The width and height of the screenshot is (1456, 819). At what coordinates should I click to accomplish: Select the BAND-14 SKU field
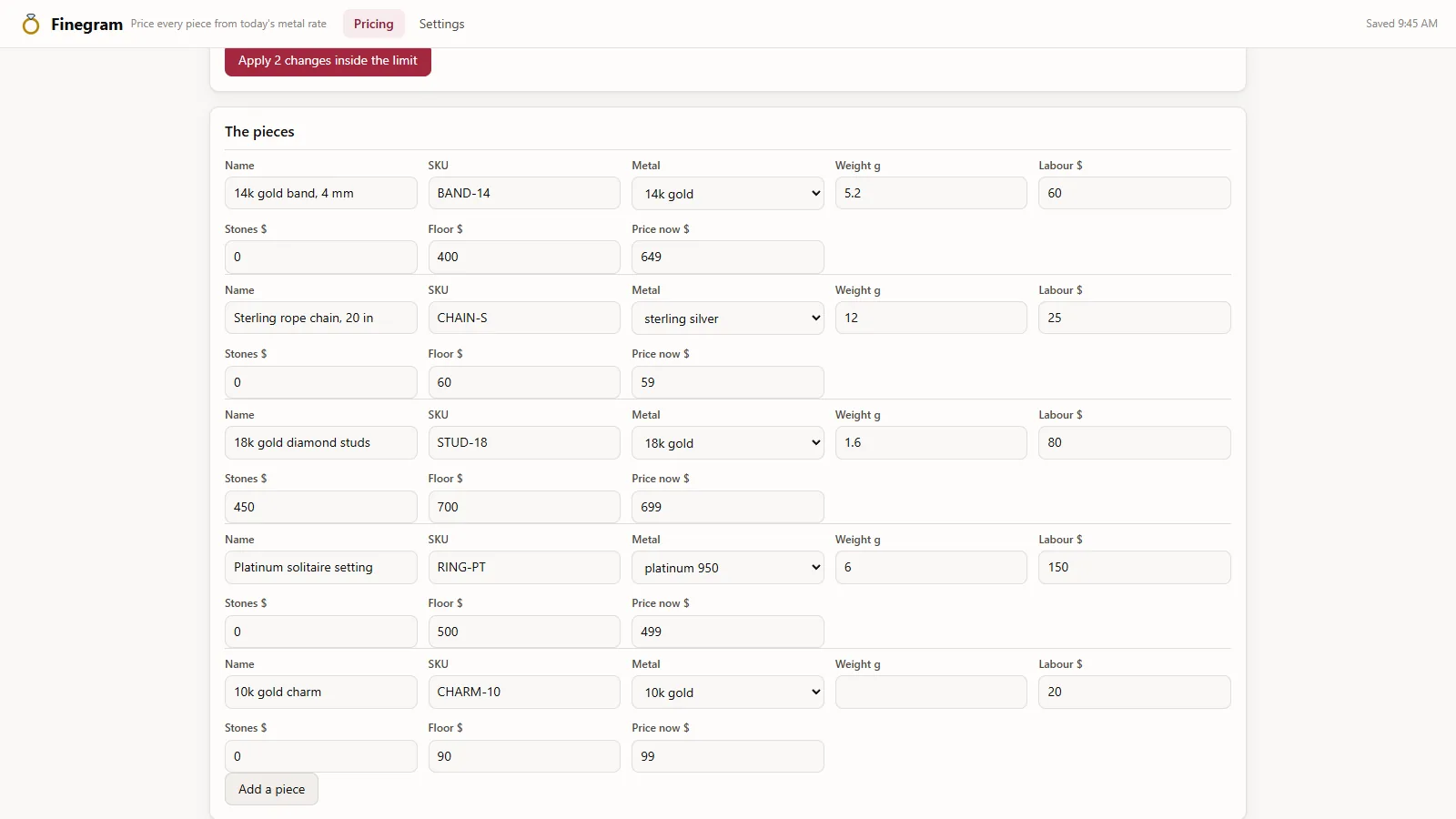tap(524, 193)
